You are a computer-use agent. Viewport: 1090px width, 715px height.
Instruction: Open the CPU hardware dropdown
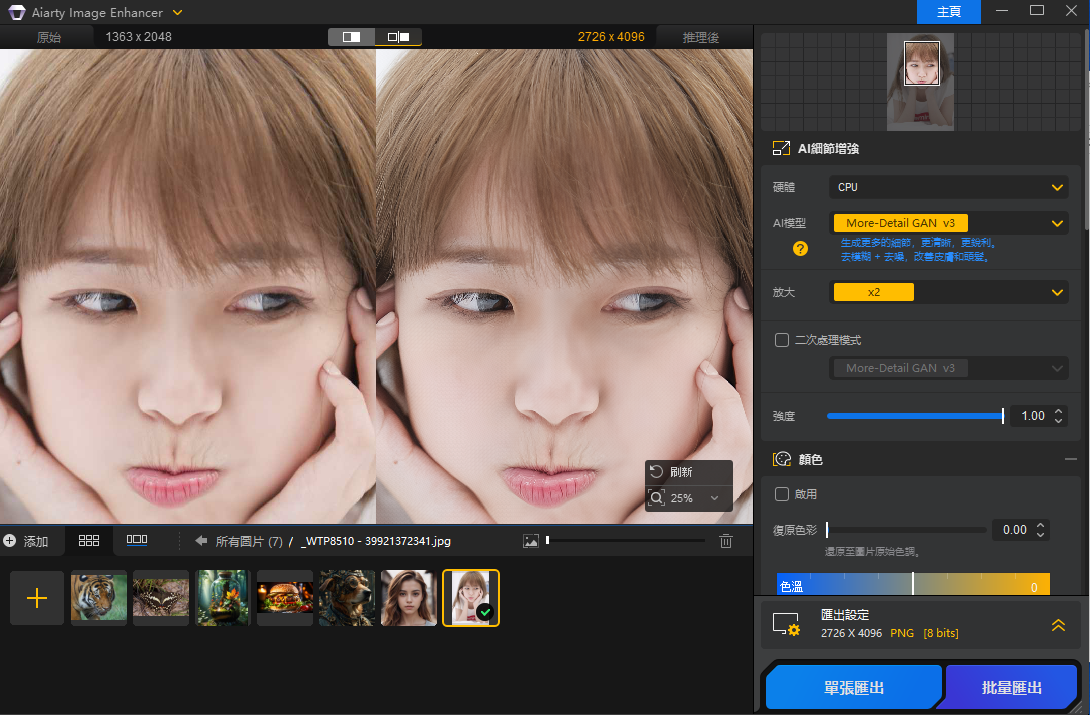[948, 186]
